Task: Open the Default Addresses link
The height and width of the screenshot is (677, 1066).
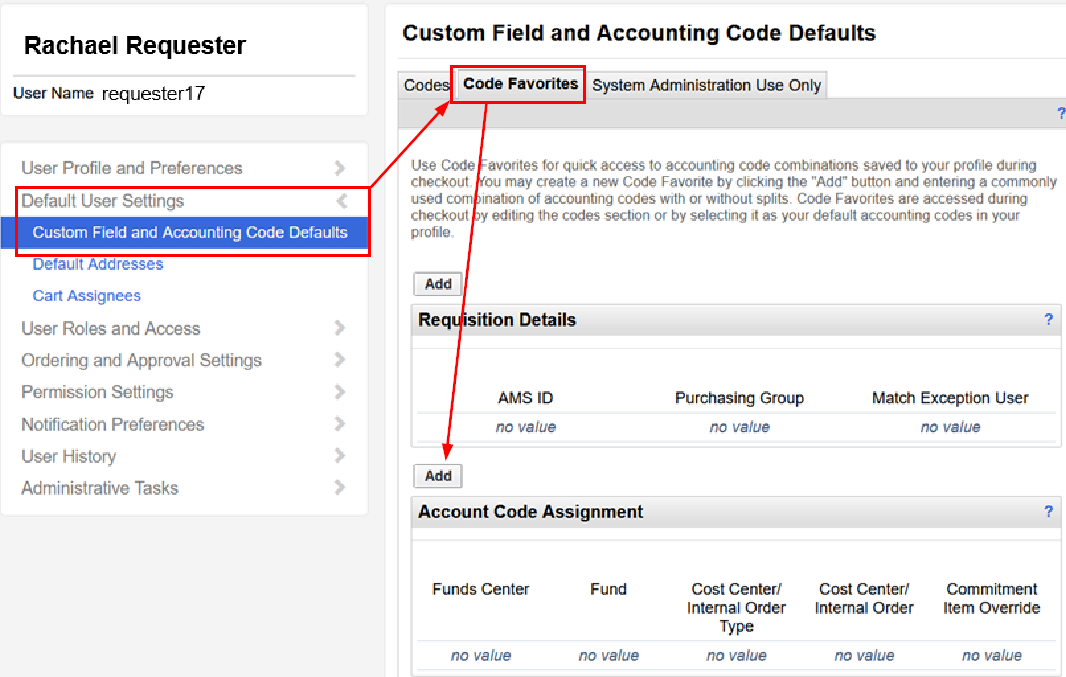Action: click(x=98, y=264)
